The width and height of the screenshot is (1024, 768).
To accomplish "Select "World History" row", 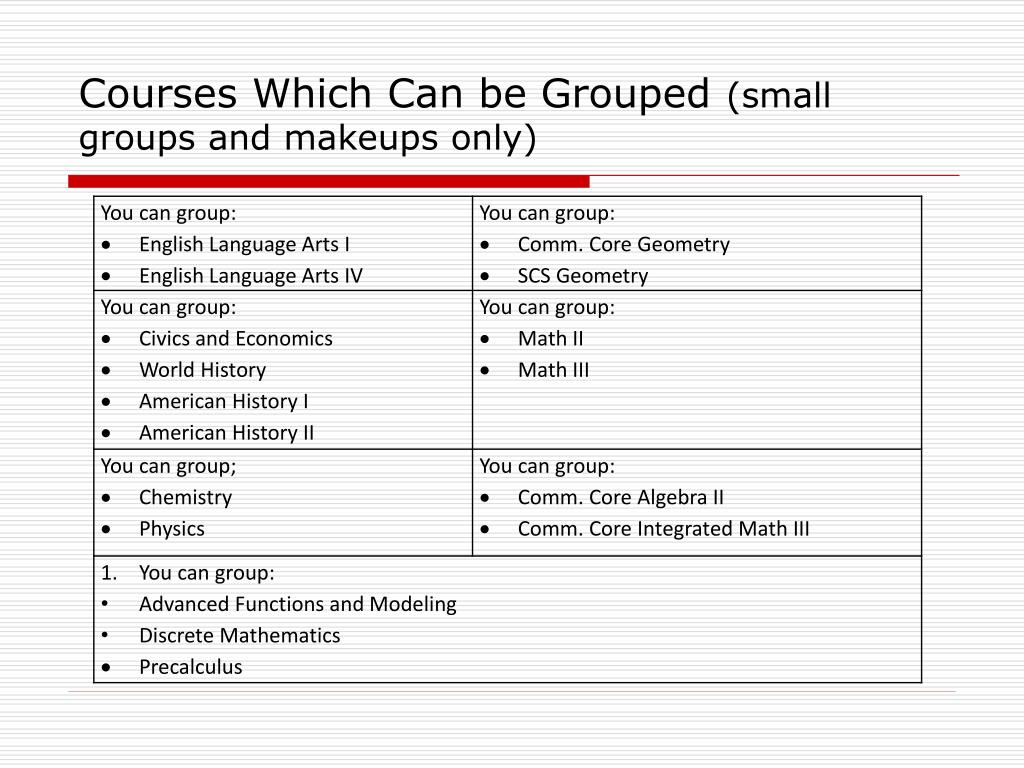I will [x=202, y=370].
